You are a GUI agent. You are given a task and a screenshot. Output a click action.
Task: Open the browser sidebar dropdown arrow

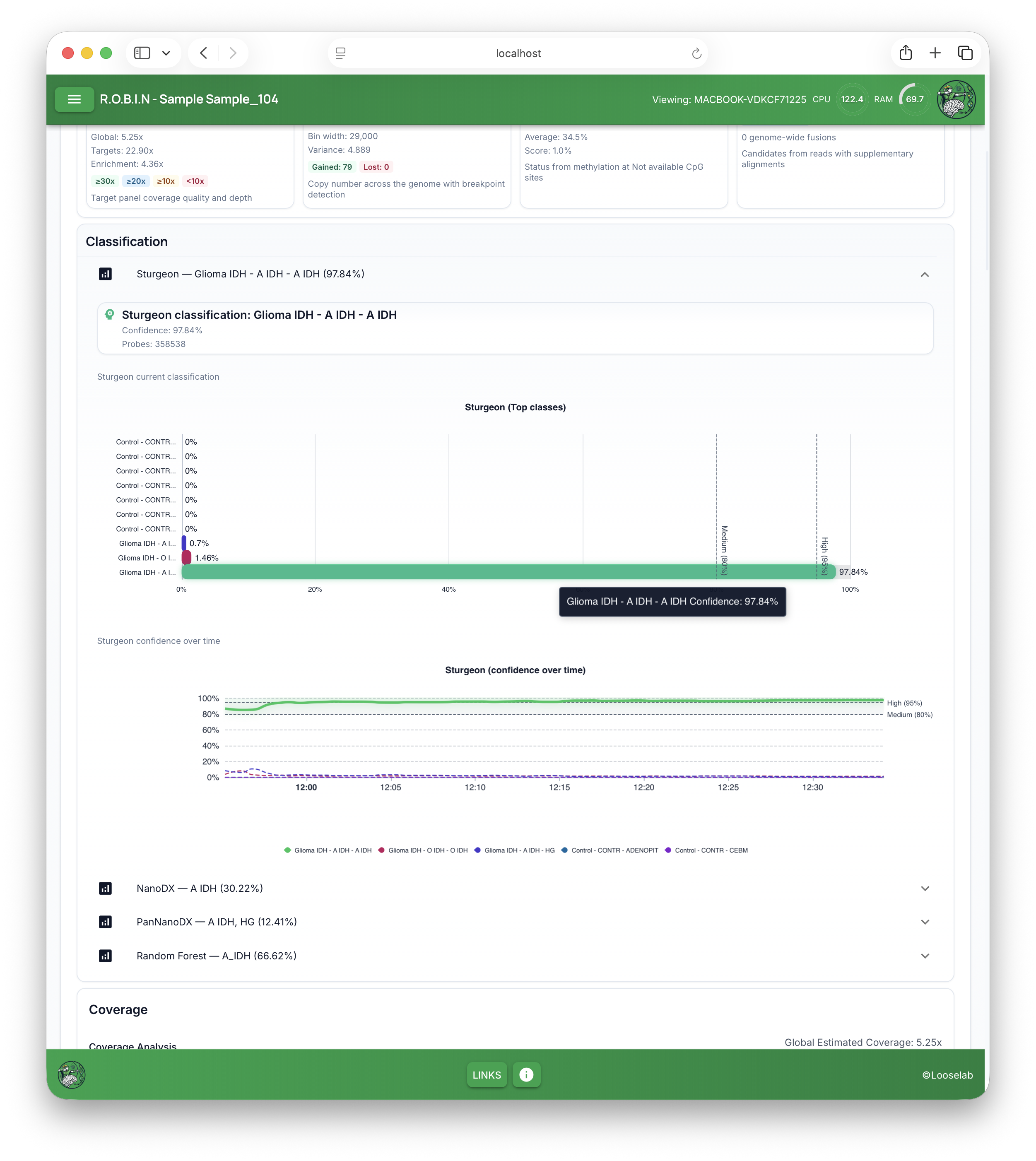pyautogui.click(x=166, y=53)
